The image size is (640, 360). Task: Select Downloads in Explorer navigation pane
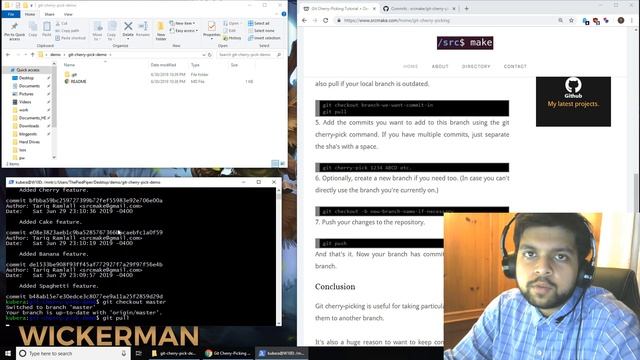click(29, 126)
